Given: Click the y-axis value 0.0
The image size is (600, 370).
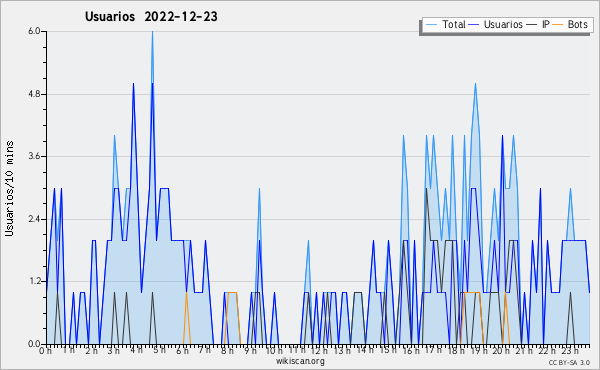Looking at the screenshot, I should tap(34, 344).
